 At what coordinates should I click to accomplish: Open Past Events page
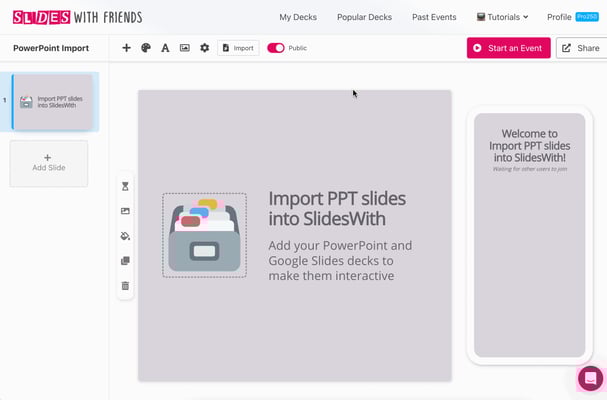tap(434, 17)
